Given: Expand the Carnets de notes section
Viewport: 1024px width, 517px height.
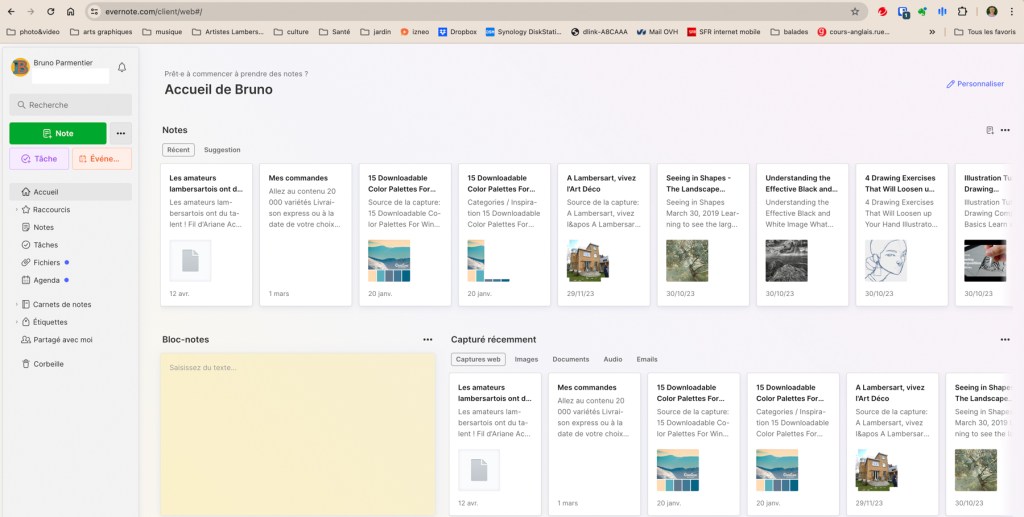Looking at the screenshot, I should pyautogui.click(x=16, y=305).
